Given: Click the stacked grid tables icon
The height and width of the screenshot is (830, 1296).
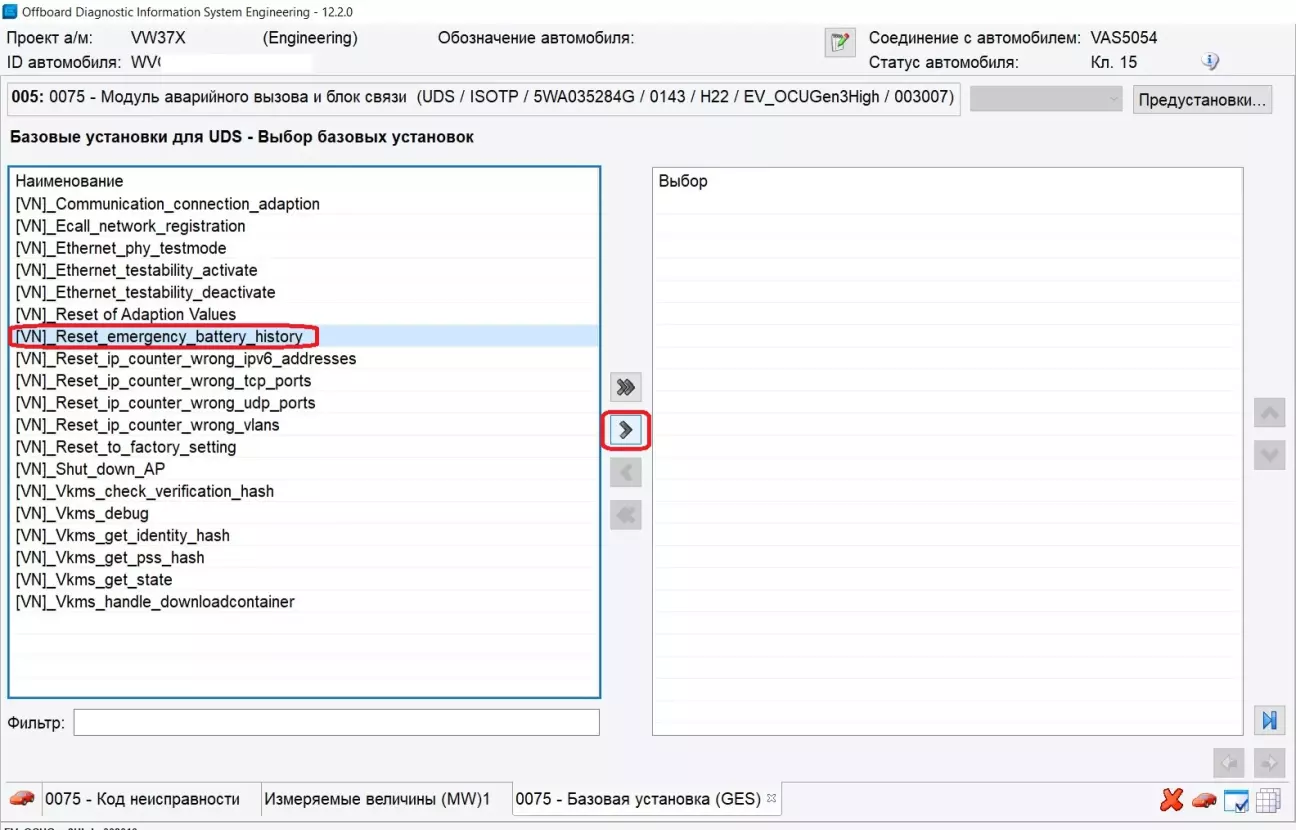Looking at the screenshot, I should pyautogui.click(x=1268, y=800).
